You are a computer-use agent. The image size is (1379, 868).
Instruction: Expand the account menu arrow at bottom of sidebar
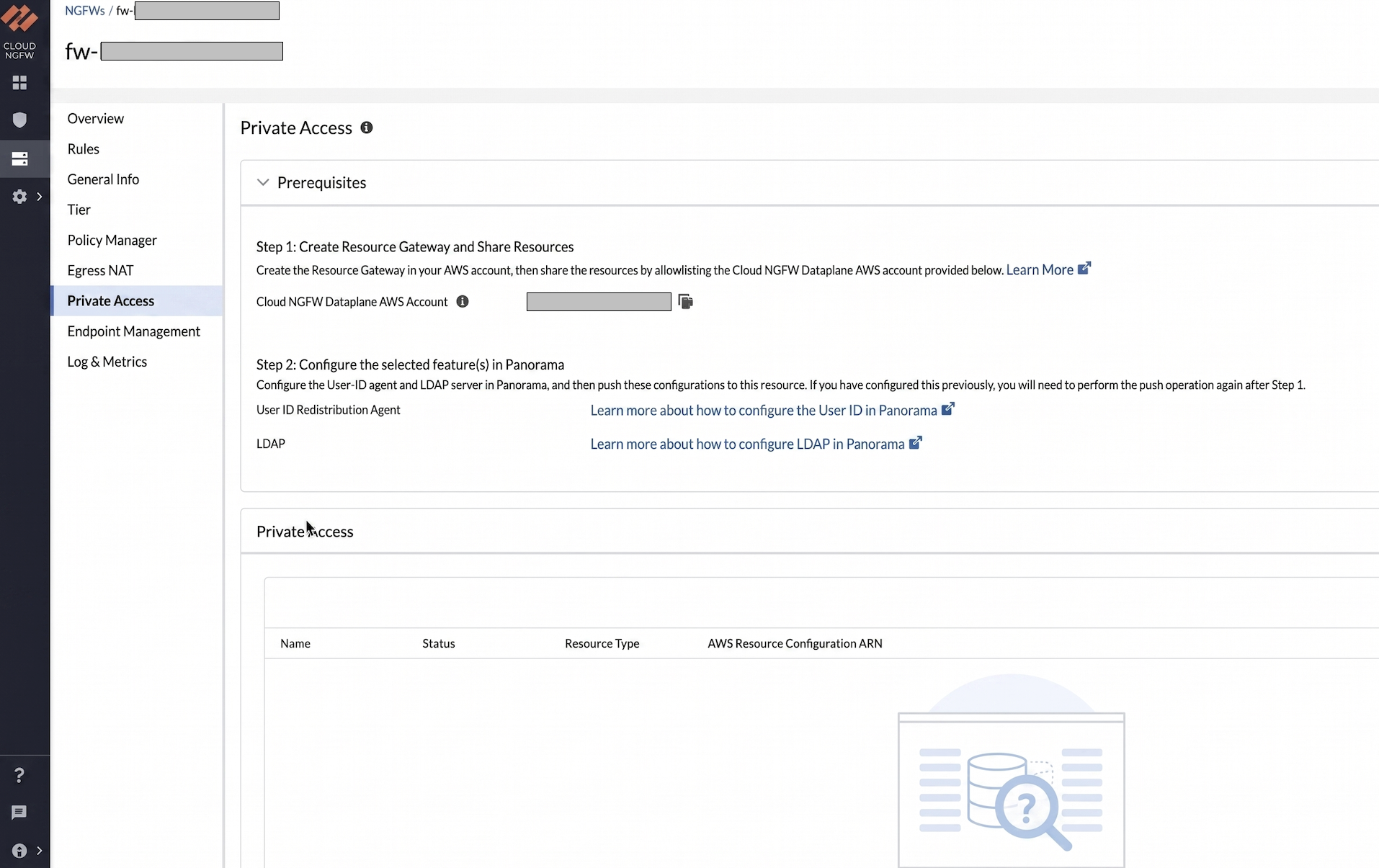[40, 851]
